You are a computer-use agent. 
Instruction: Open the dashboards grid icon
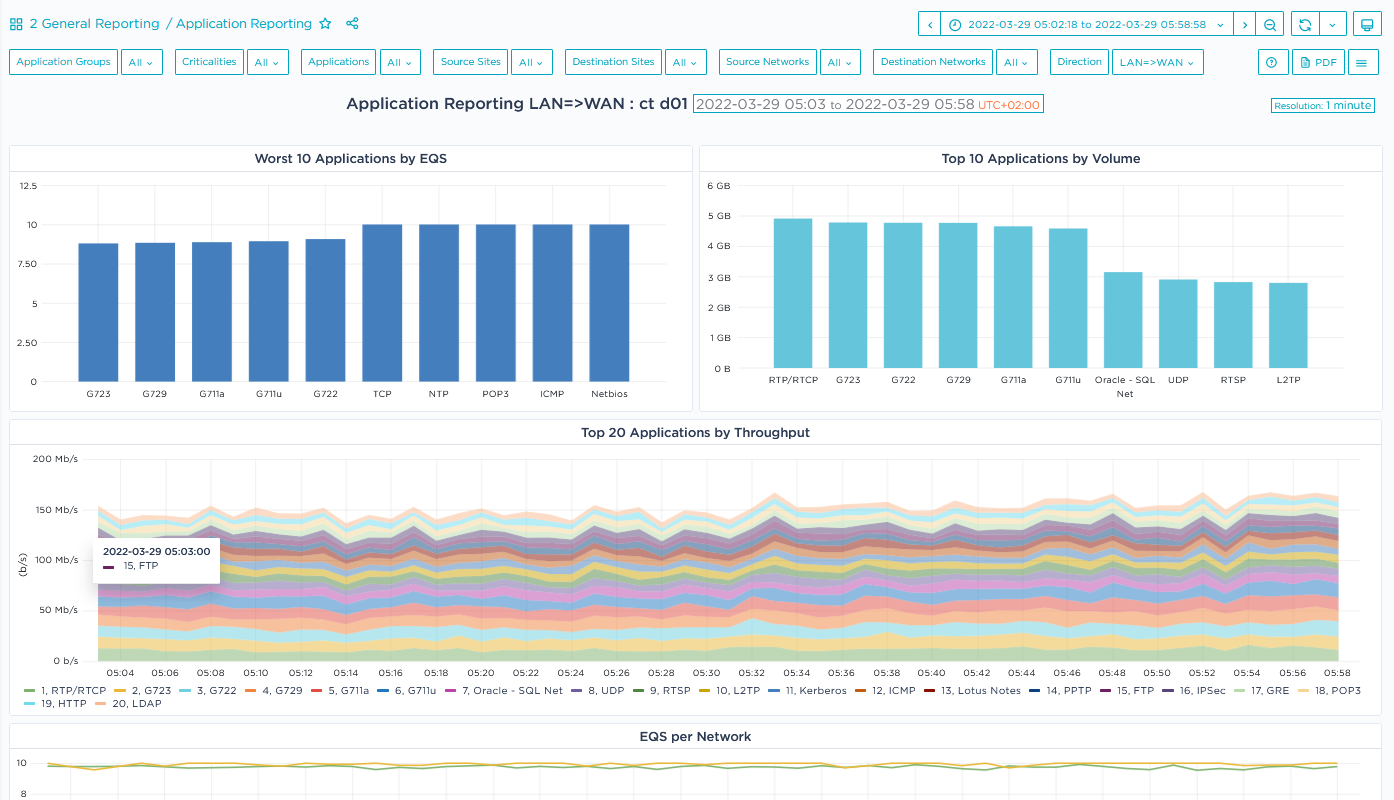pyautogui.click(x=16, y=24)
